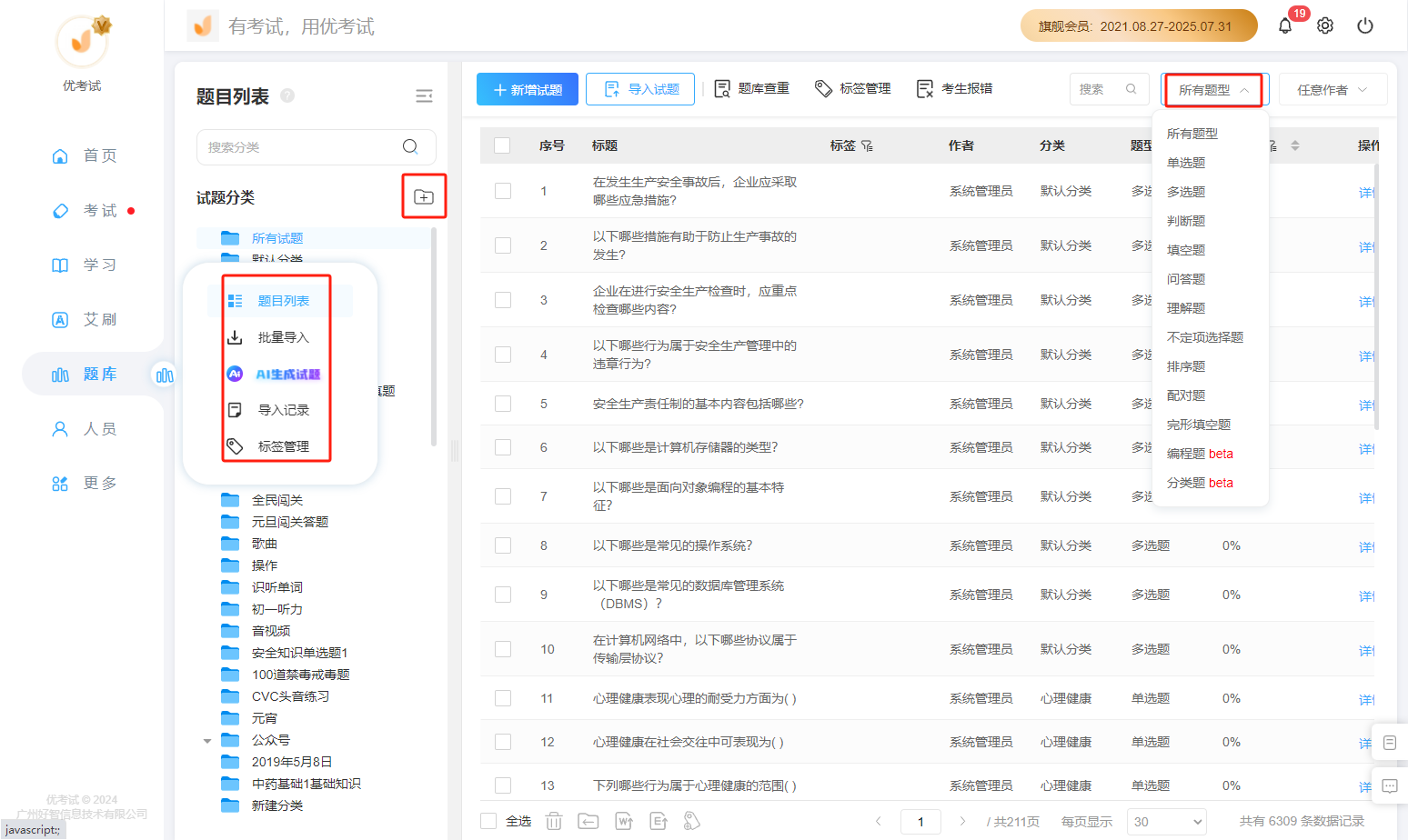This screenshot has height=840, width=1408.
Task: Tick the checkbox for row 13
Action: (503, 785)
